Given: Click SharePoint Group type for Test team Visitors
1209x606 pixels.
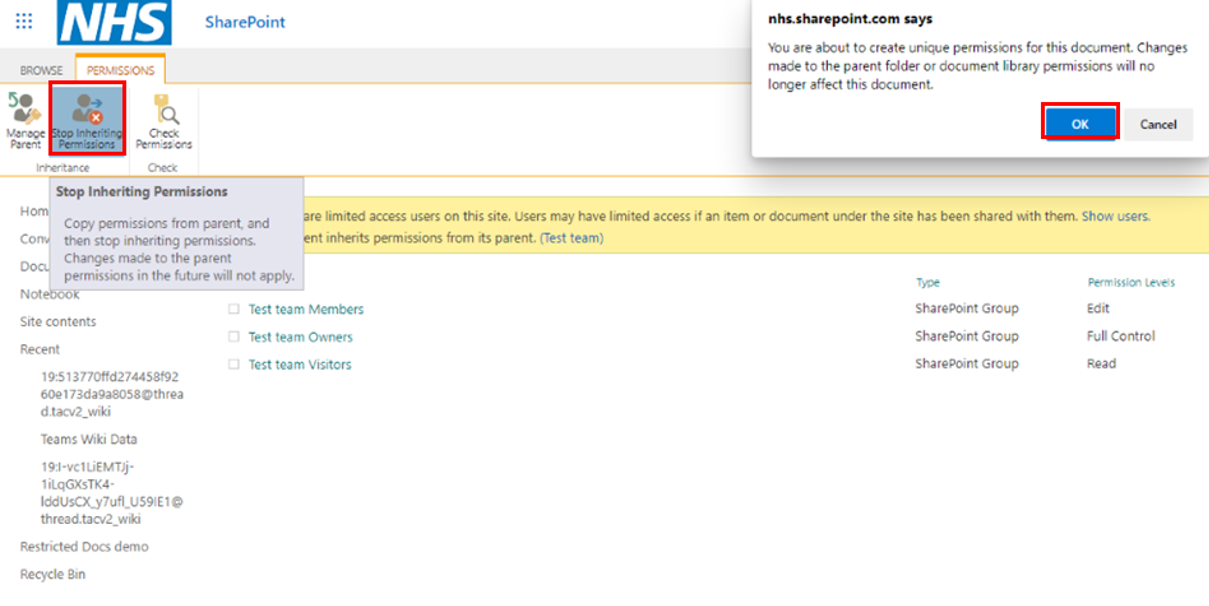Looking at the screenshot, I should 967,364.
